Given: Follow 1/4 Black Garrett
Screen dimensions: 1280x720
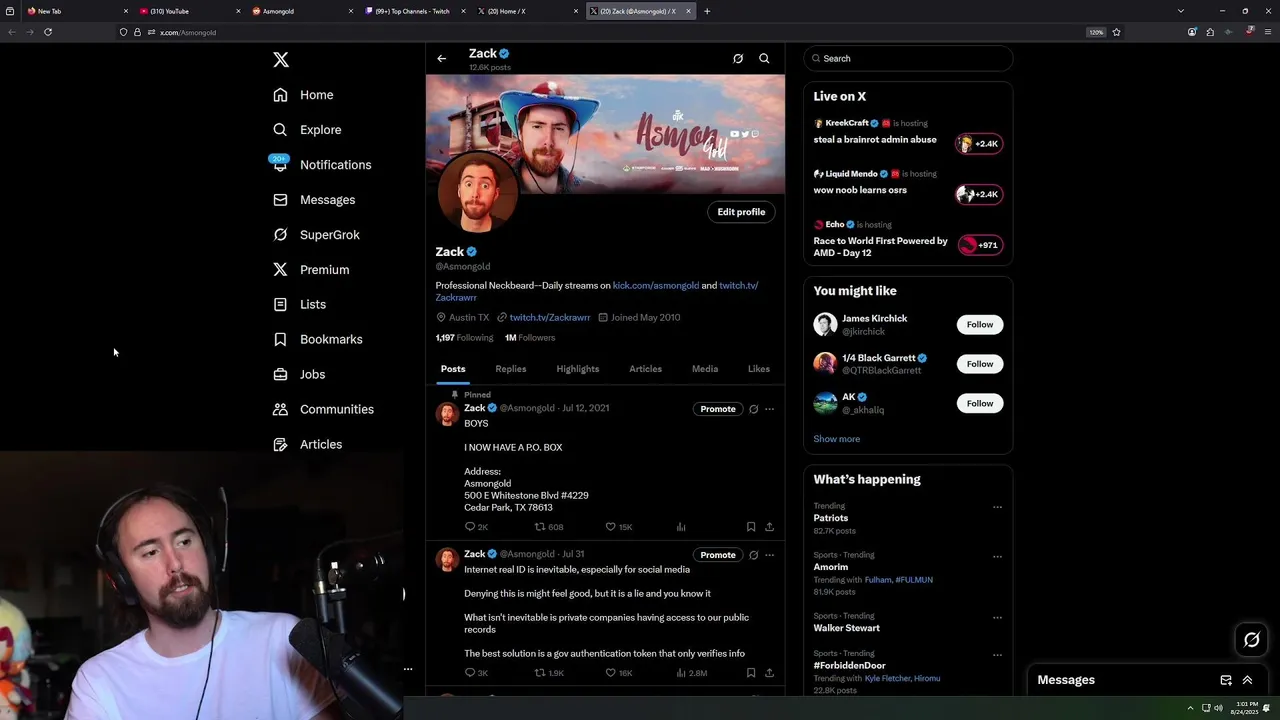Looking at the screenshot, I should (980, 364).
